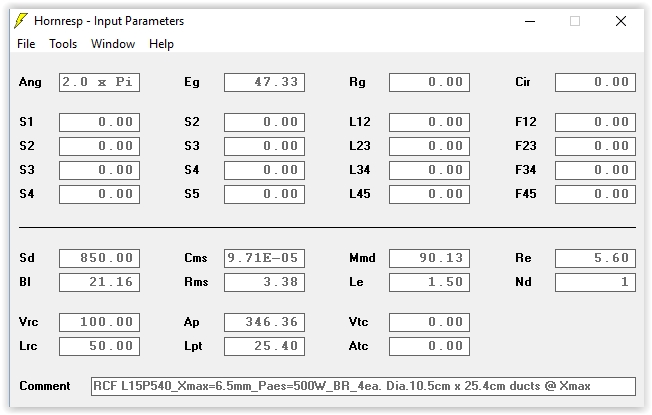Viewport: 652px width, 415px height.
Task: Click the Comment text box
Action: click(363, 386)
